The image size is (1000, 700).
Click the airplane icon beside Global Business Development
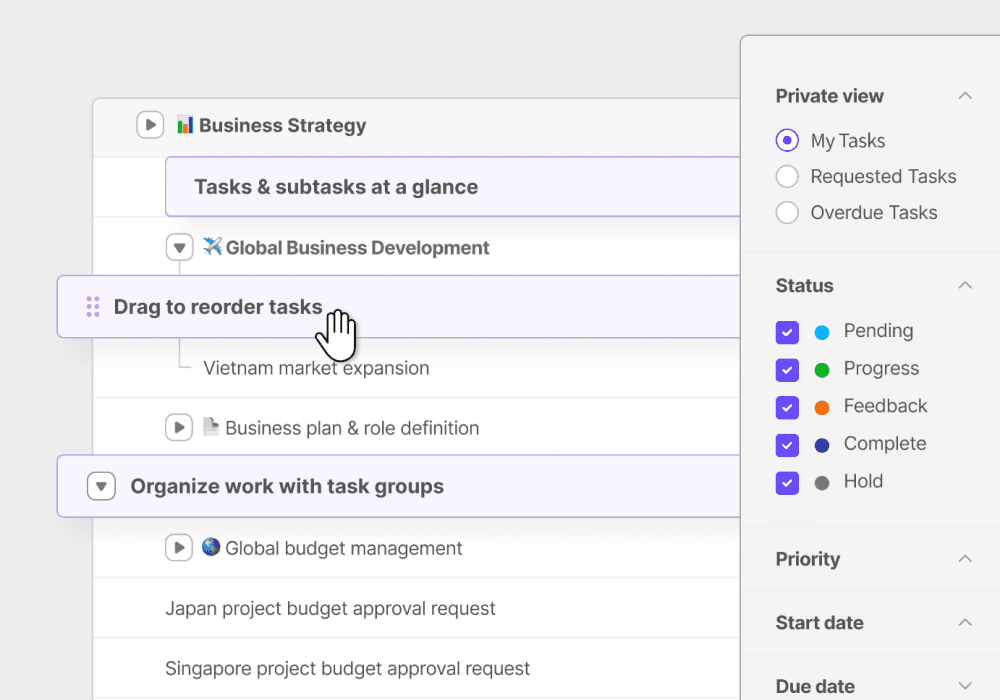[x=212, y=246]
